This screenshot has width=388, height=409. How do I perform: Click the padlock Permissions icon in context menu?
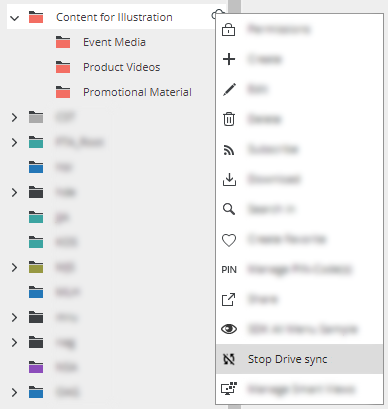pyautogui.click(x=229, y=30)
